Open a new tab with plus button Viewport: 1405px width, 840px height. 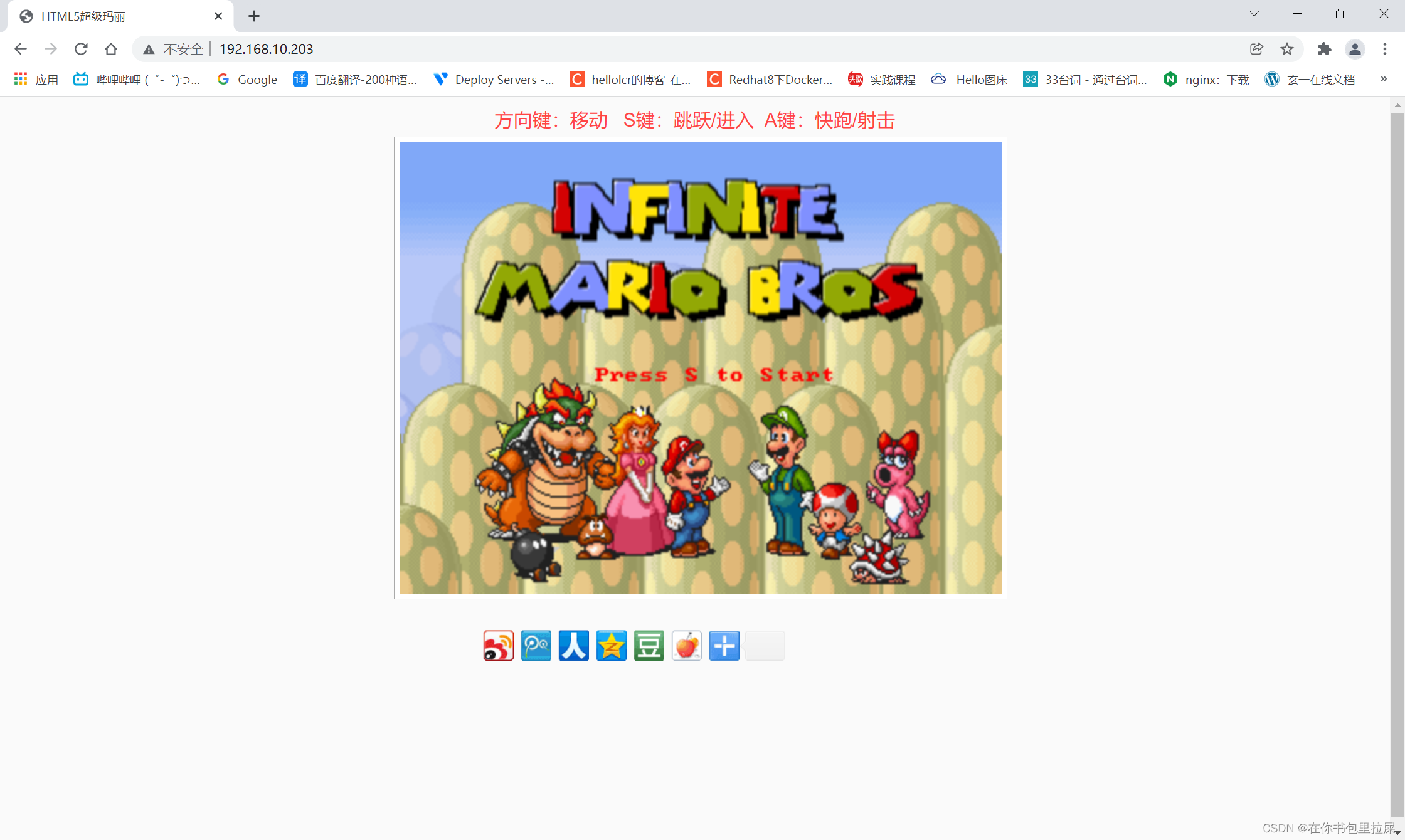coord(253,16)
